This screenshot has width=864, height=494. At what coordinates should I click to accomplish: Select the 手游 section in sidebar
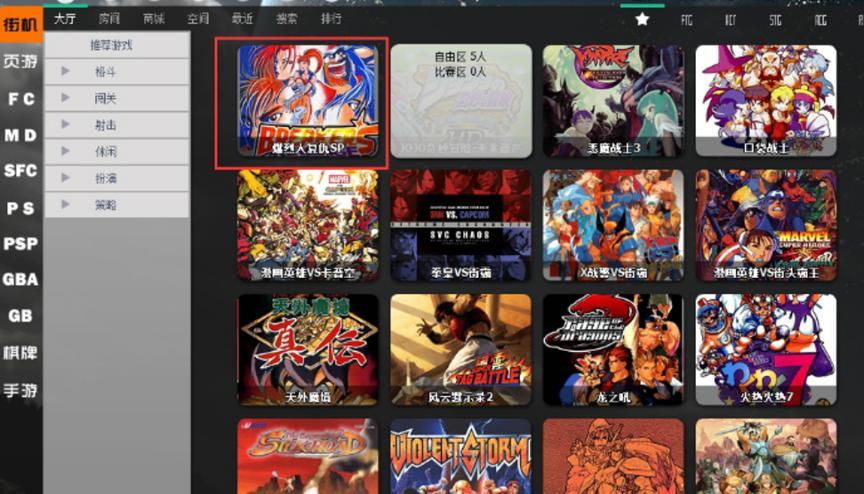pyautogui.click(x=20, y=390)
